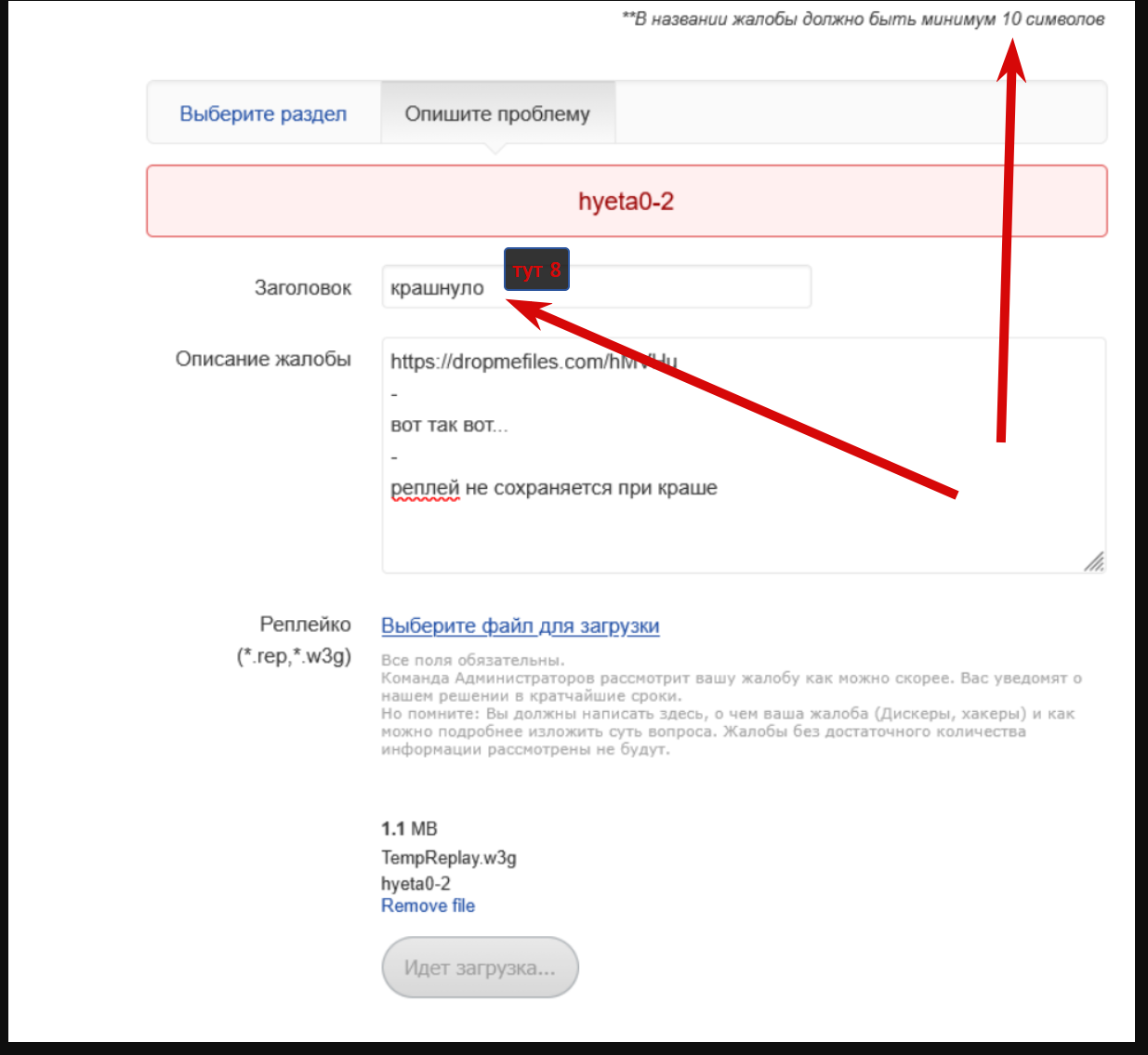Click the TempReplay.w3g file name
Screen dimensions: 1148x1055
[x=449, y=857]
